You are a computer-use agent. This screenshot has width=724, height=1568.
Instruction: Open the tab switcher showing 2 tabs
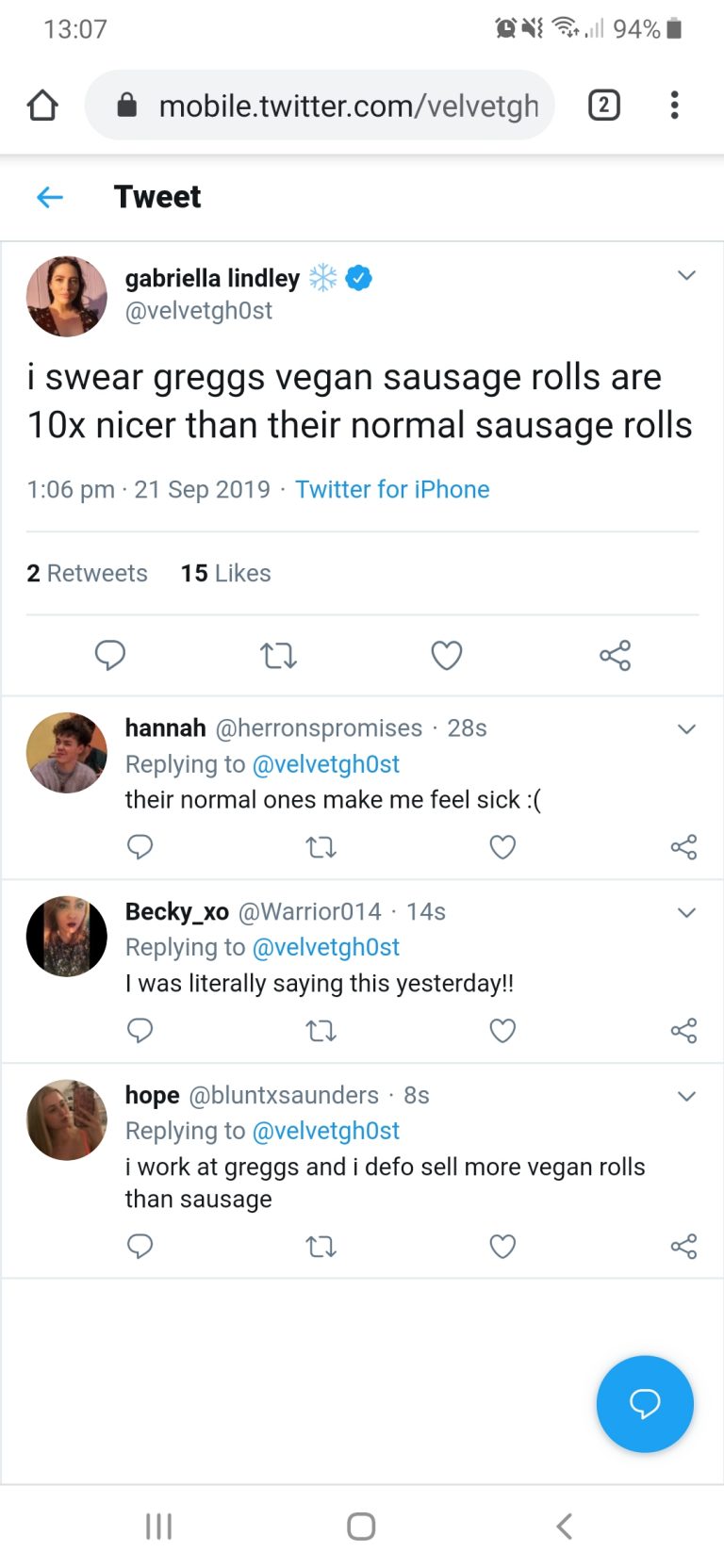(604, 105)
